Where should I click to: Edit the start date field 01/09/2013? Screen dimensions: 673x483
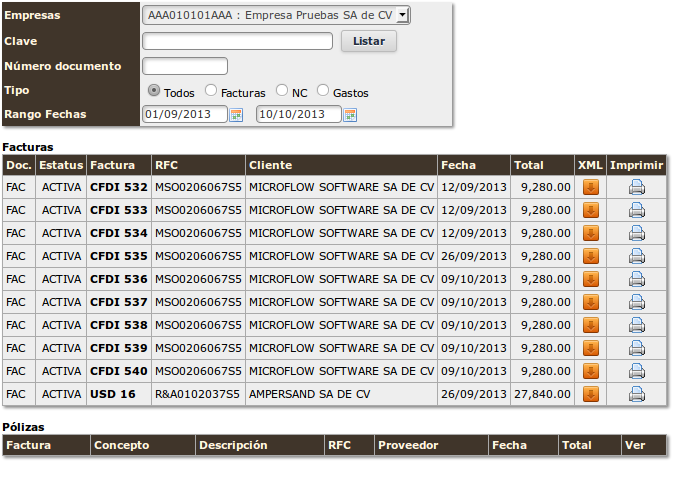pyautogui.click(x=185, y=114)
